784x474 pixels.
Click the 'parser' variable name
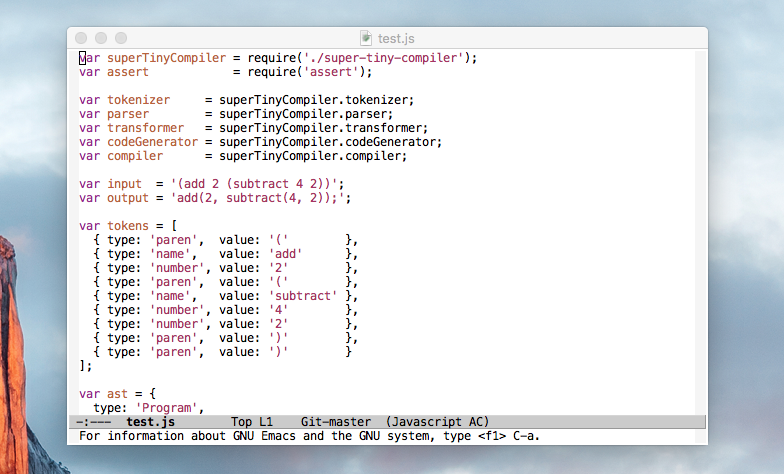tap(128, 114)
